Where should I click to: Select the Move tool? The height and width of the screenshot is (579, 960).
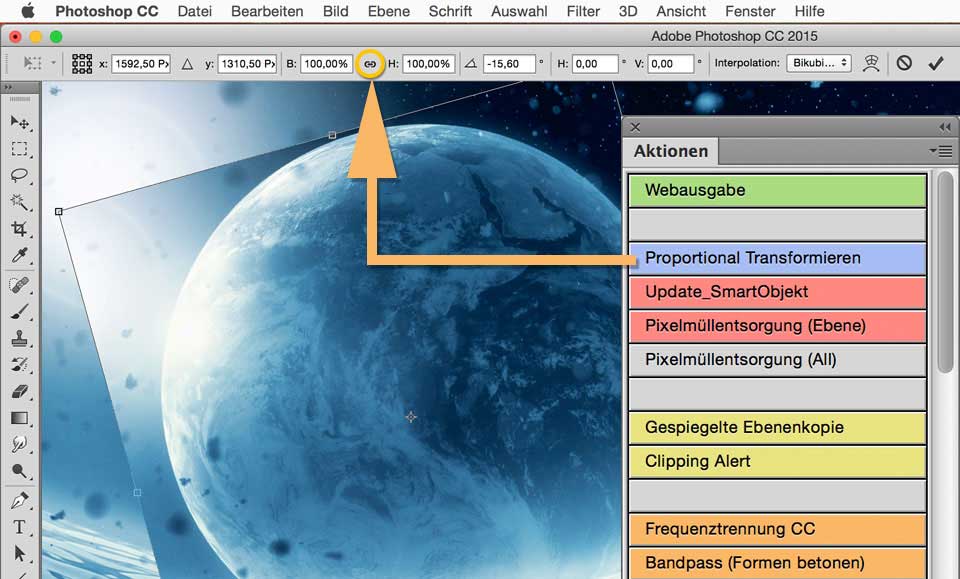pyautogui.click(x=20, y=123)
